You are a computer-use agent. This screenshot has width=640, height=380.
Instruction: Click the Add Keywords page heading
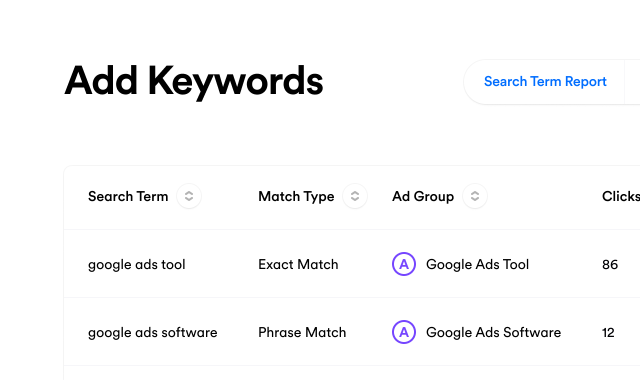click(x=194, y=82)
